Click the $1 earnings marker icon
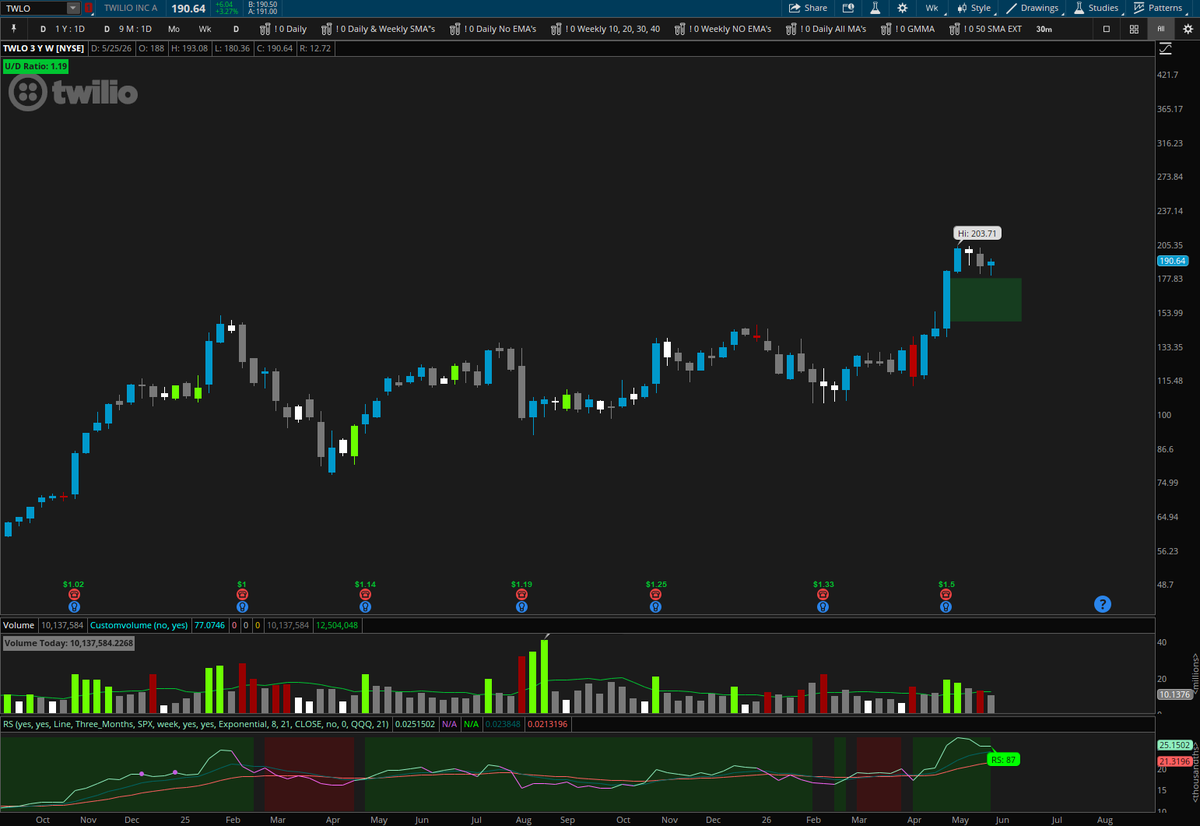Image resolution: width=1200 pixels, height=826 pixels. tap(242, 594)
